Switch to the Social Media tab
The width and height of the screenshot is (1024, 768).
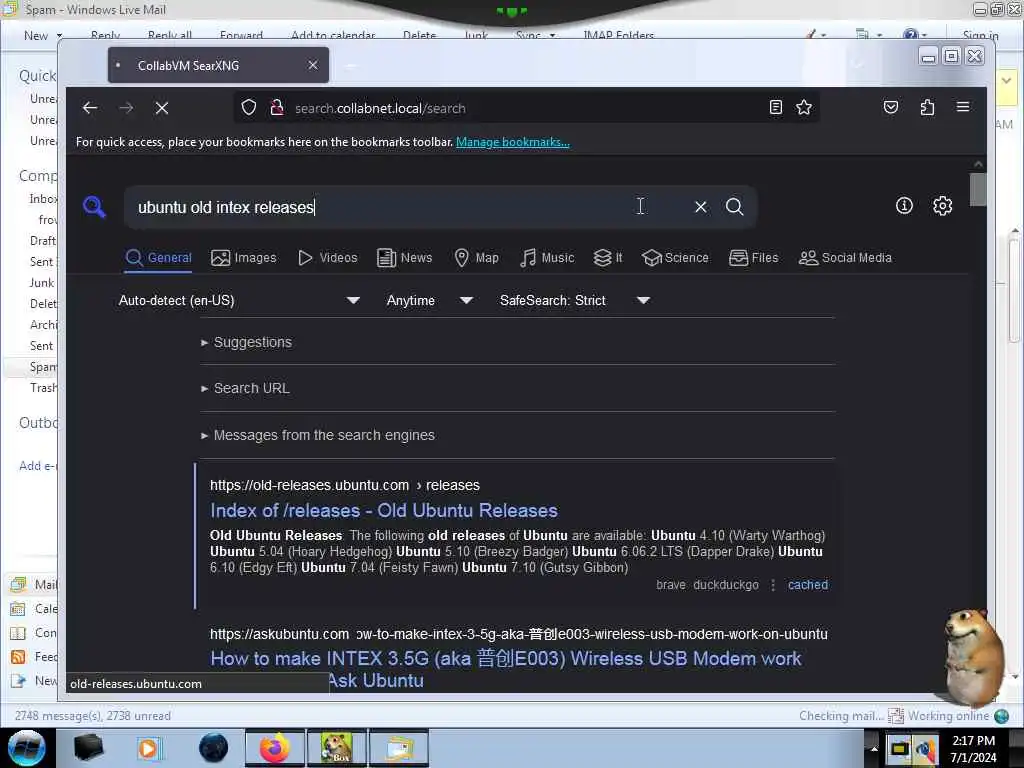[845, 258]
